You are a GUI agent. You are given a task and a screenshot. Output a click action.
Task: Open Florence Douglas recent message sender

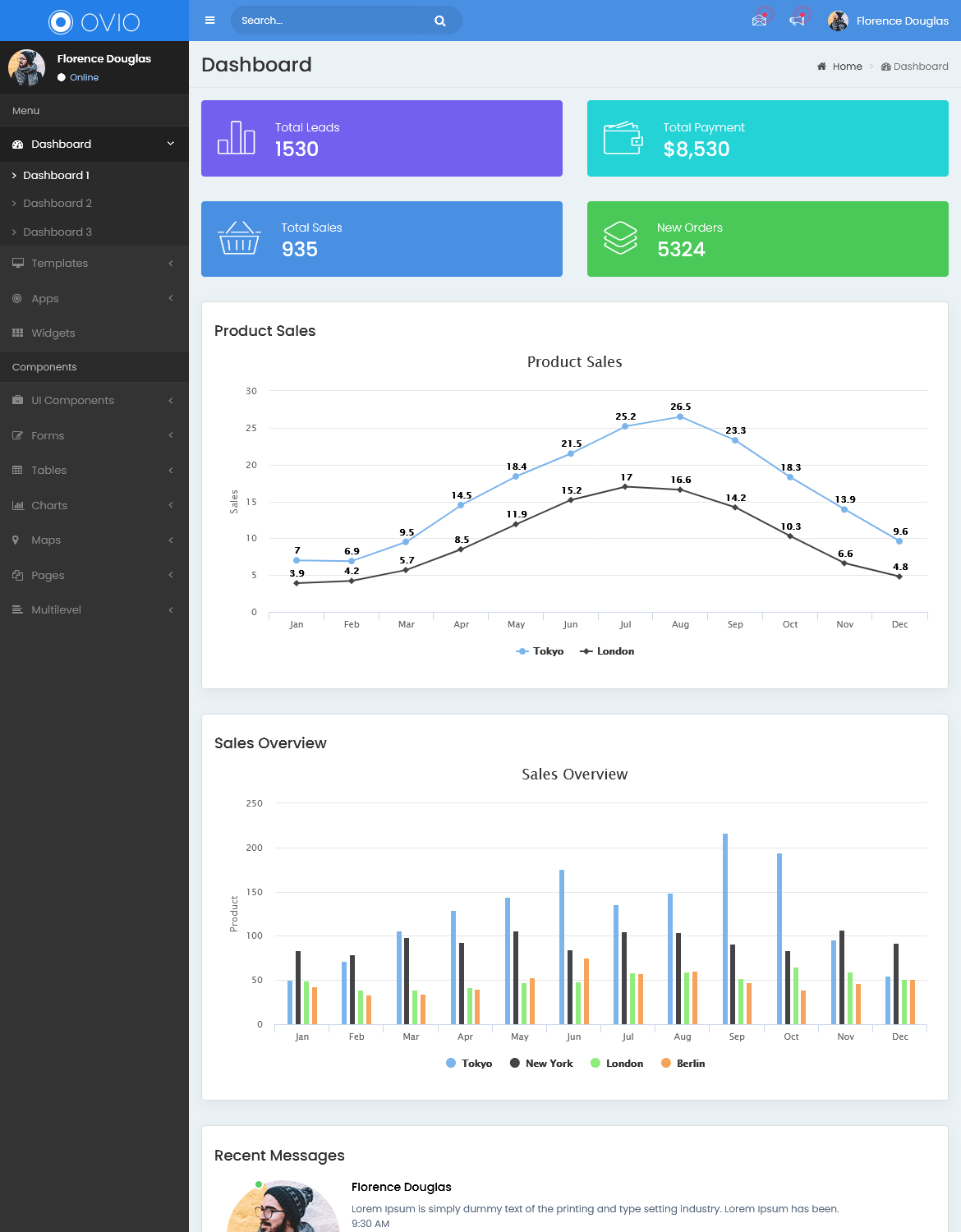pyautogui.click(x=402, y=1187)
